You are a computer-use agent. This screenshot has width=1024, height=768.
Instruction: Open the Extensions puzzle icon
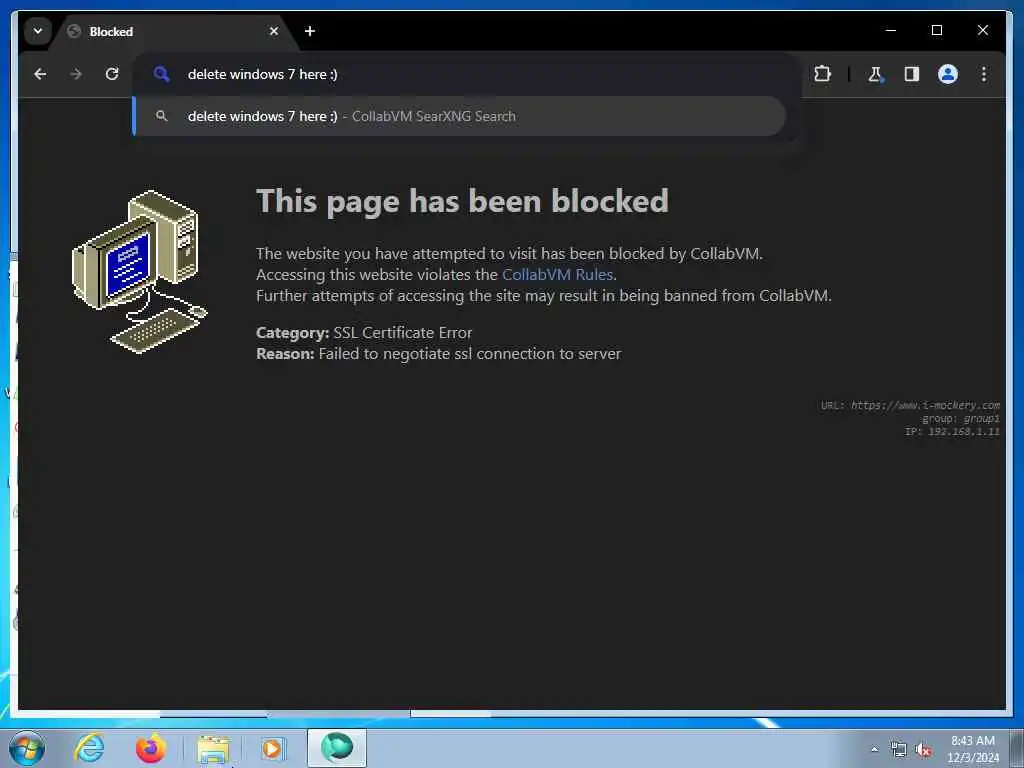tap(822, 74)
